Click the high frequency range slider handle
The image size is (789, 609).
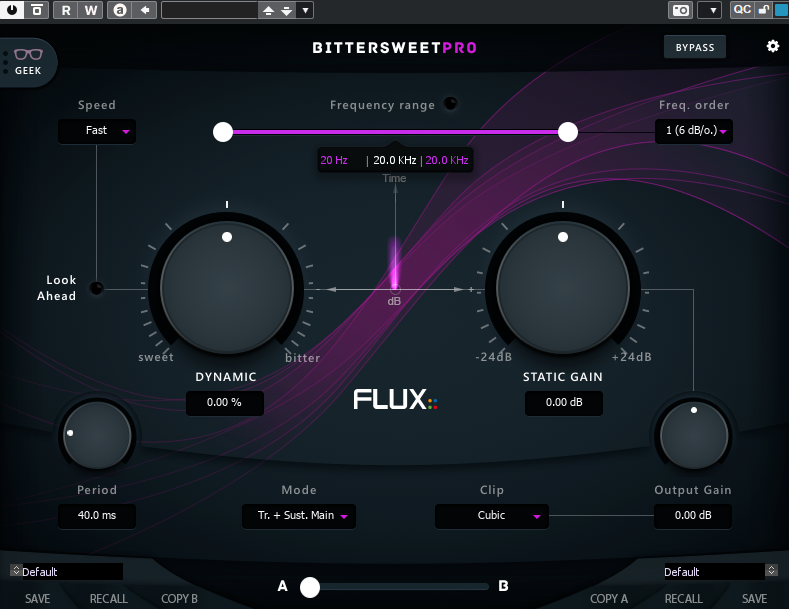568,132
